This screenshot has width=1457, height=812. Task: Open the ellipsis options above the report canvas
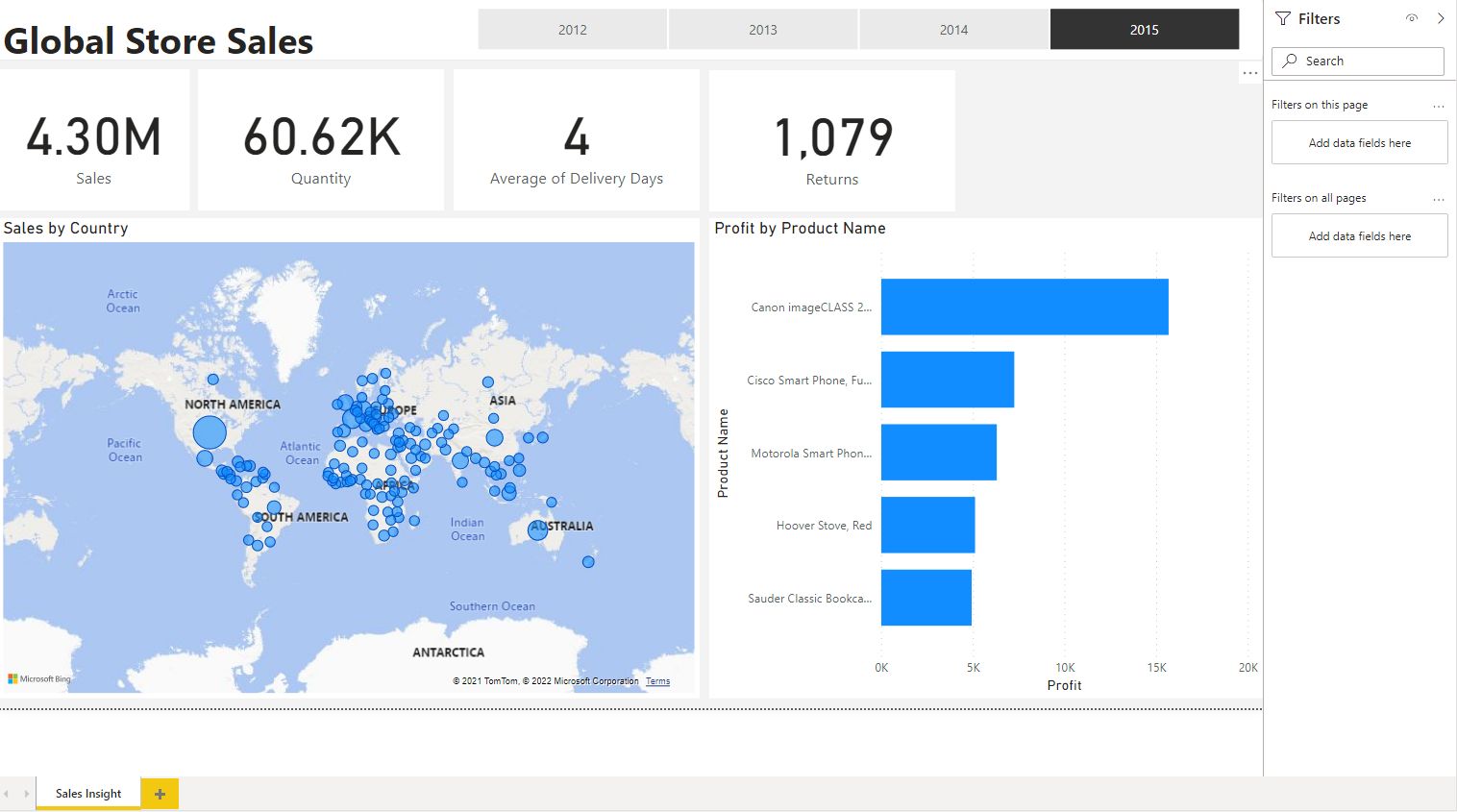pos(1250,72)
